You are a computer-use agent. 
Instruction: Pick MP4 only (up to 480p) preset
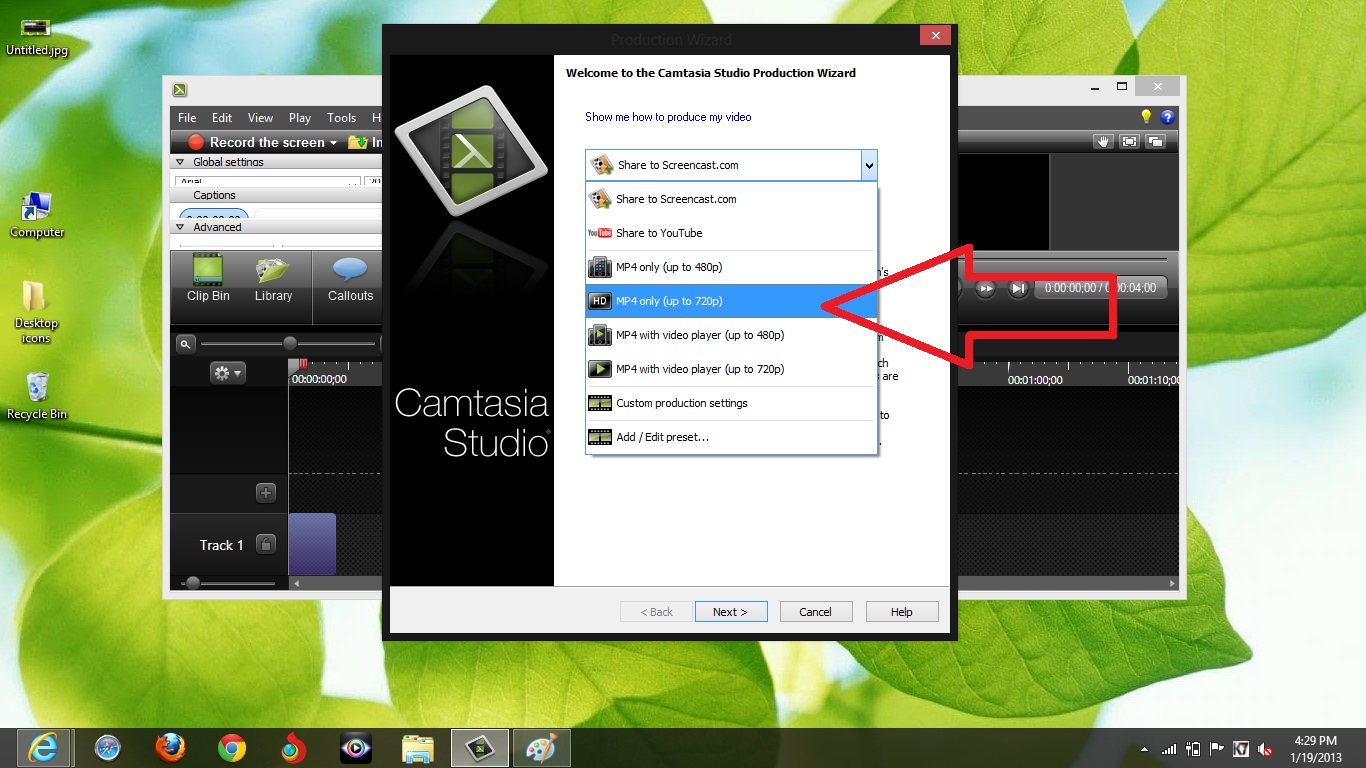[731, 267]
